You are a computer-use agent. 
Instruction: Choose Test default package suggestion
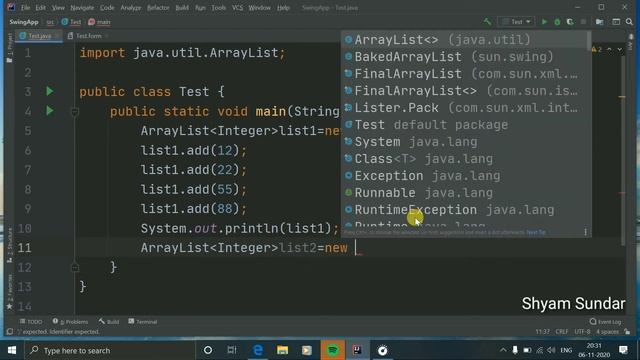click(464, 125)
